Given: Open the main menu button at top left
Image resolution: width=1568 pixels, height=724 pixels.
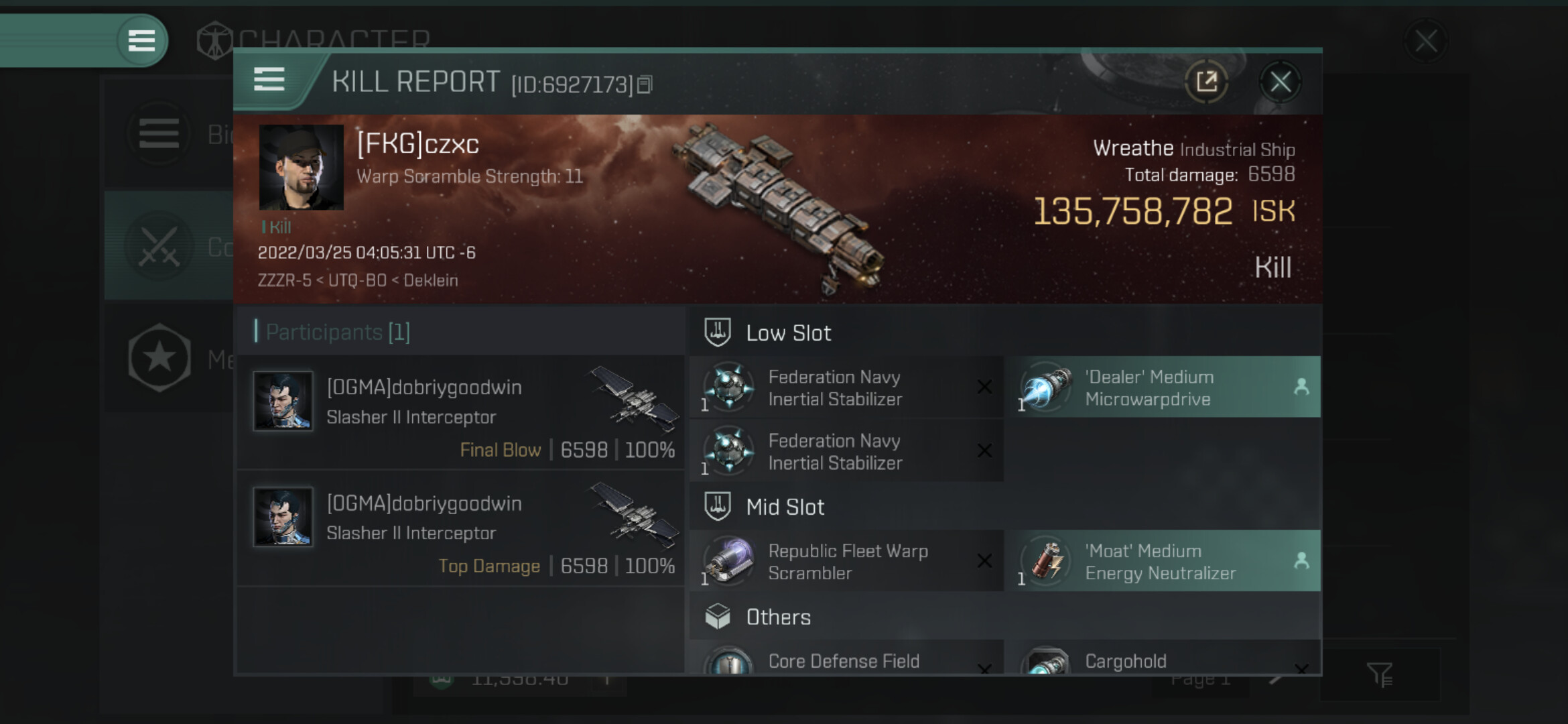Looking at the screenshot, I should (x=141, y=40).
